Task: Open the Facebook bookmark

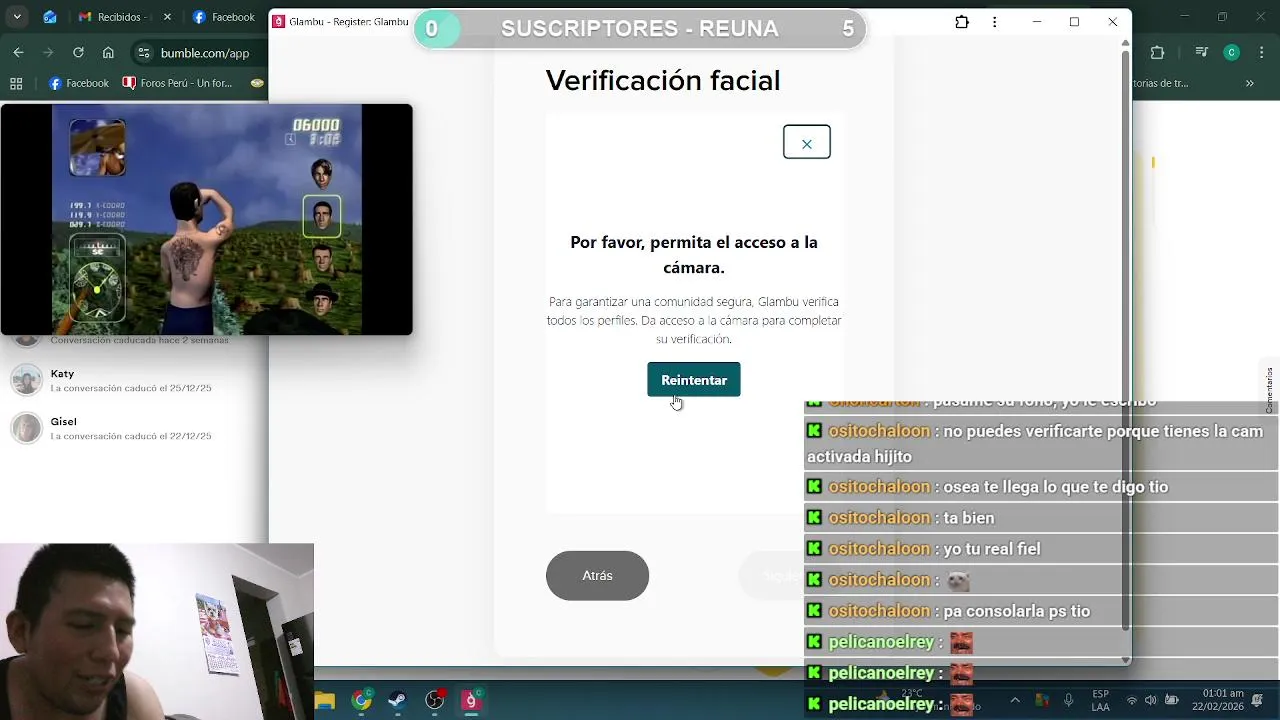Action: pos(79,84)
